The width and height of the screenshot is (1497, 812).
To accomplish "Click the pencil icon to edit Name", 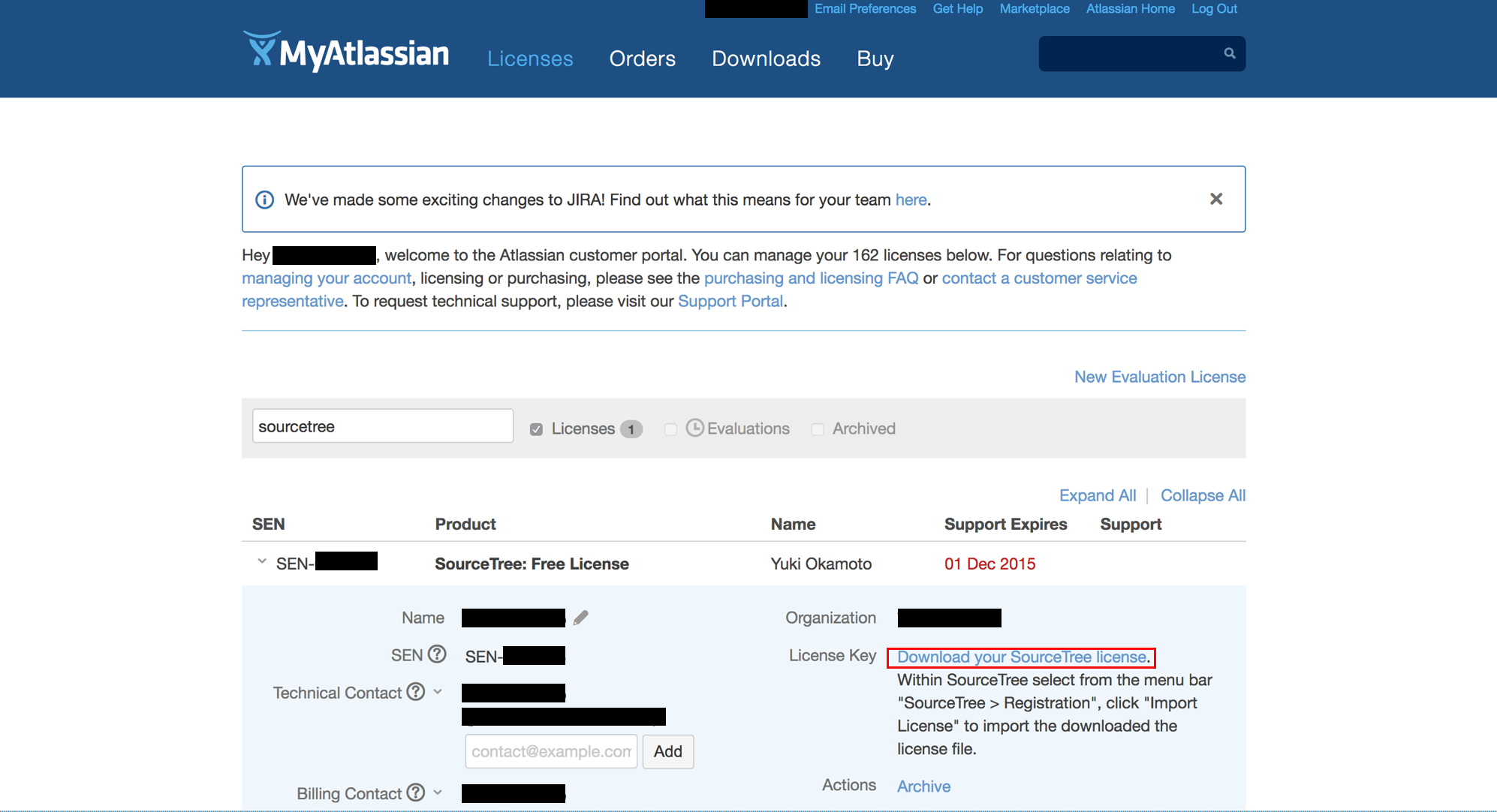I will (x=581, y=618).
